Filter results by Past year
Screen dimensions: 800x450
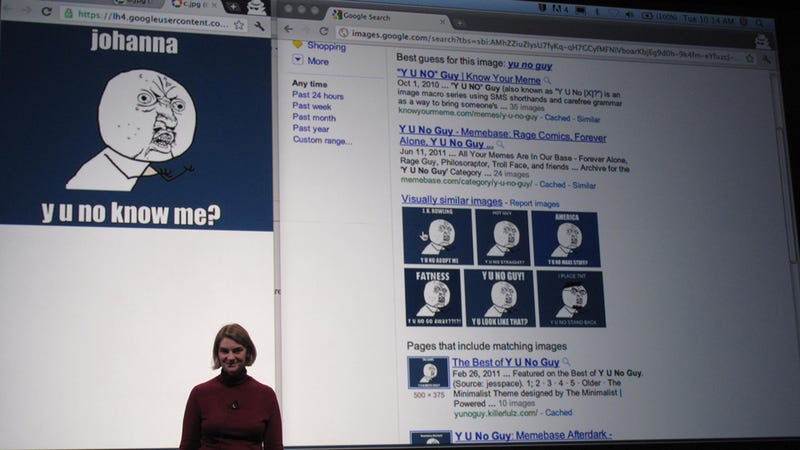[x=311, y=129]
